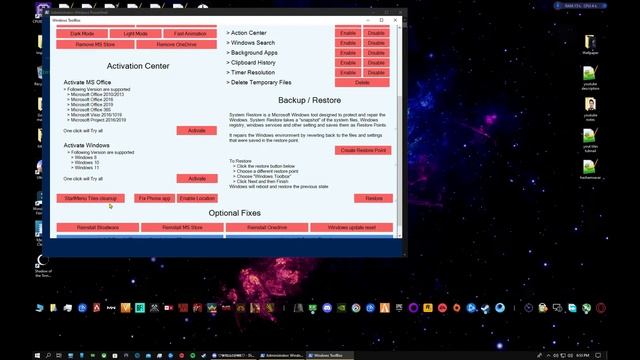Click the Light Mode button
The image size is (640, 360).
[136, 33]
